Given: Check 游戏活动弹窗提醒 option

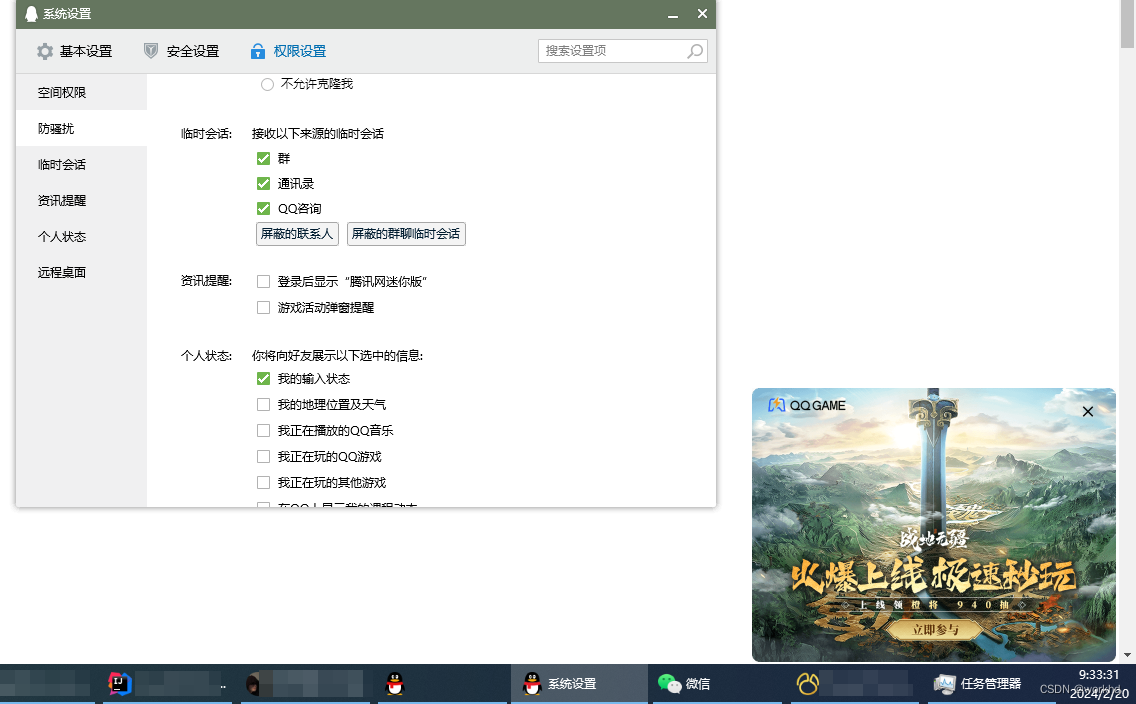Looking at the screenshot, I should pos(264,308).
